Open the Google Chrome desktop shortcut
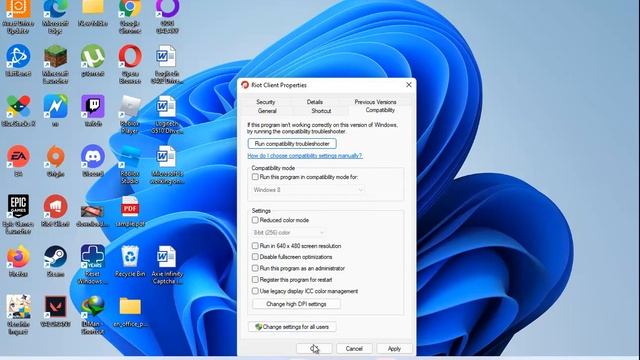The height and width of the screenshot is (360, 640). click(x=130, y=10)
